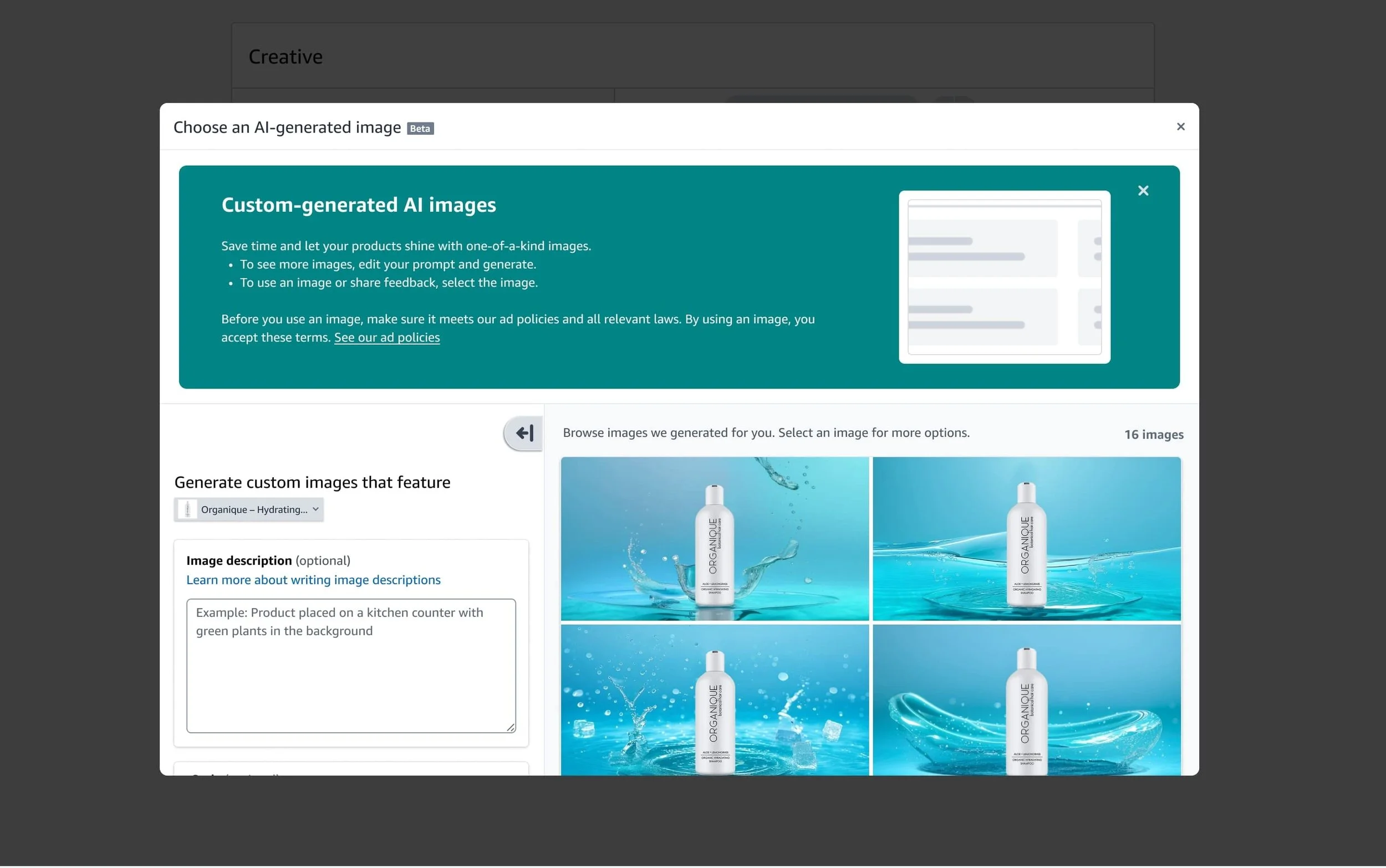Choose the bottle with ice cubes image
Screen dimensions: 1386x868
coord(714,701)
